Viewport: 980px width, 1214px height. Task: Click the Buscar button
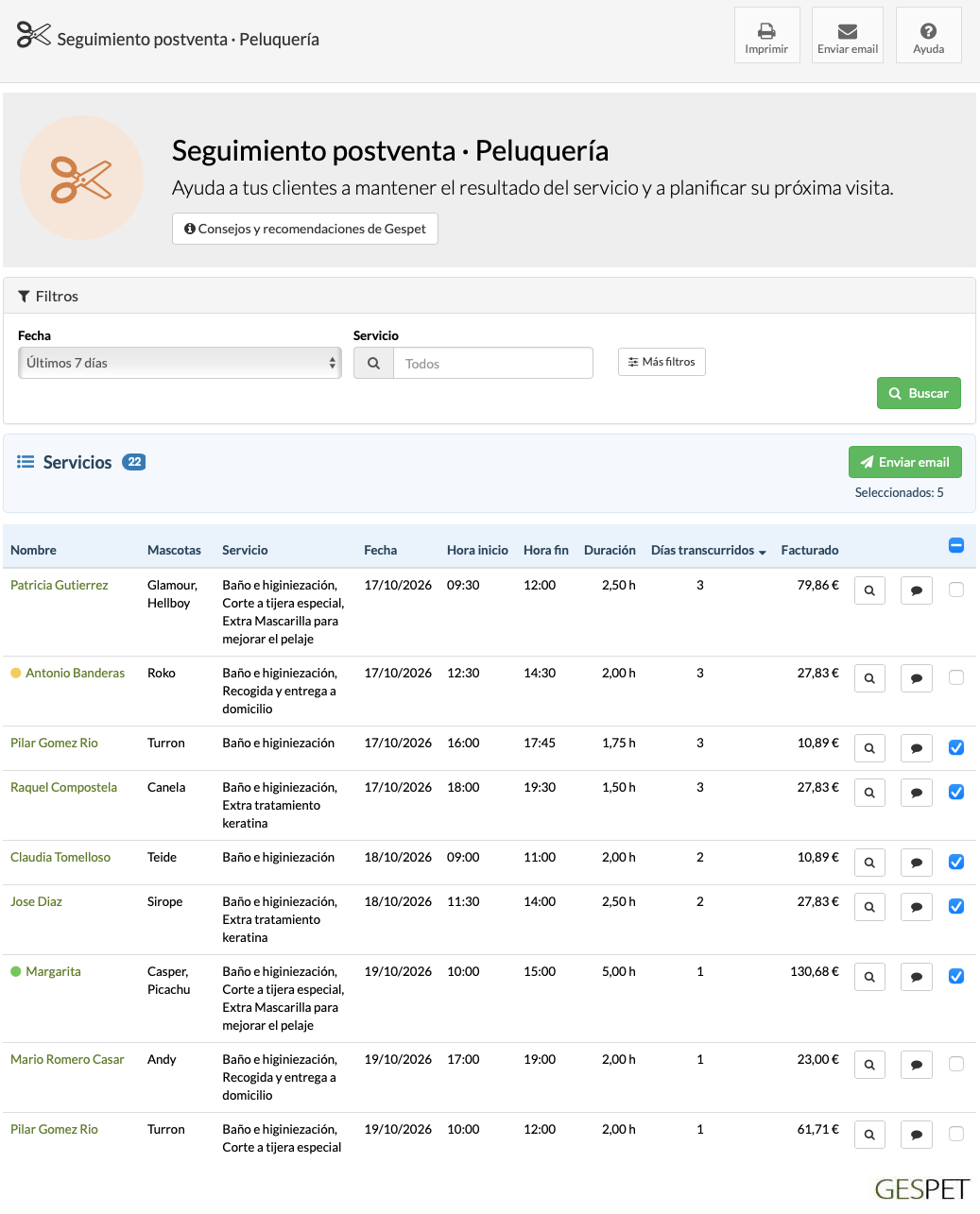point(919,393)
